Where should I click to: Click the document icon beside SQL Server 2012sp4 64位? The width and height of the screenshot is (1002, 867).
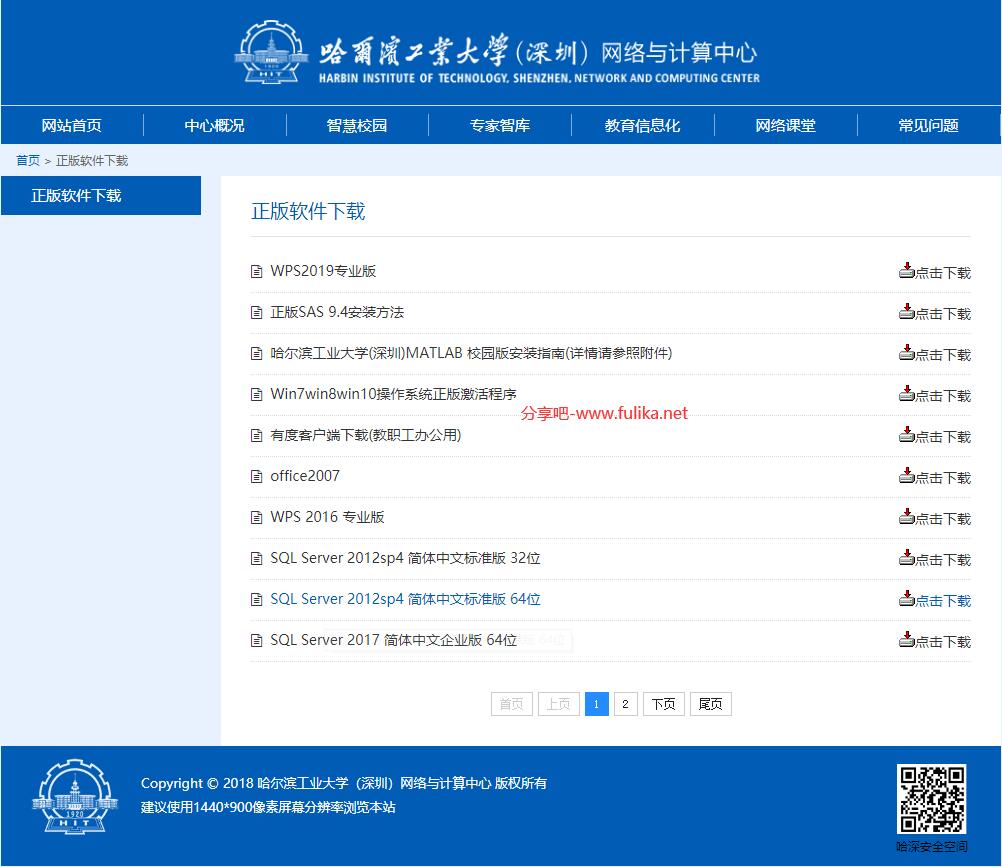(256, 599)
